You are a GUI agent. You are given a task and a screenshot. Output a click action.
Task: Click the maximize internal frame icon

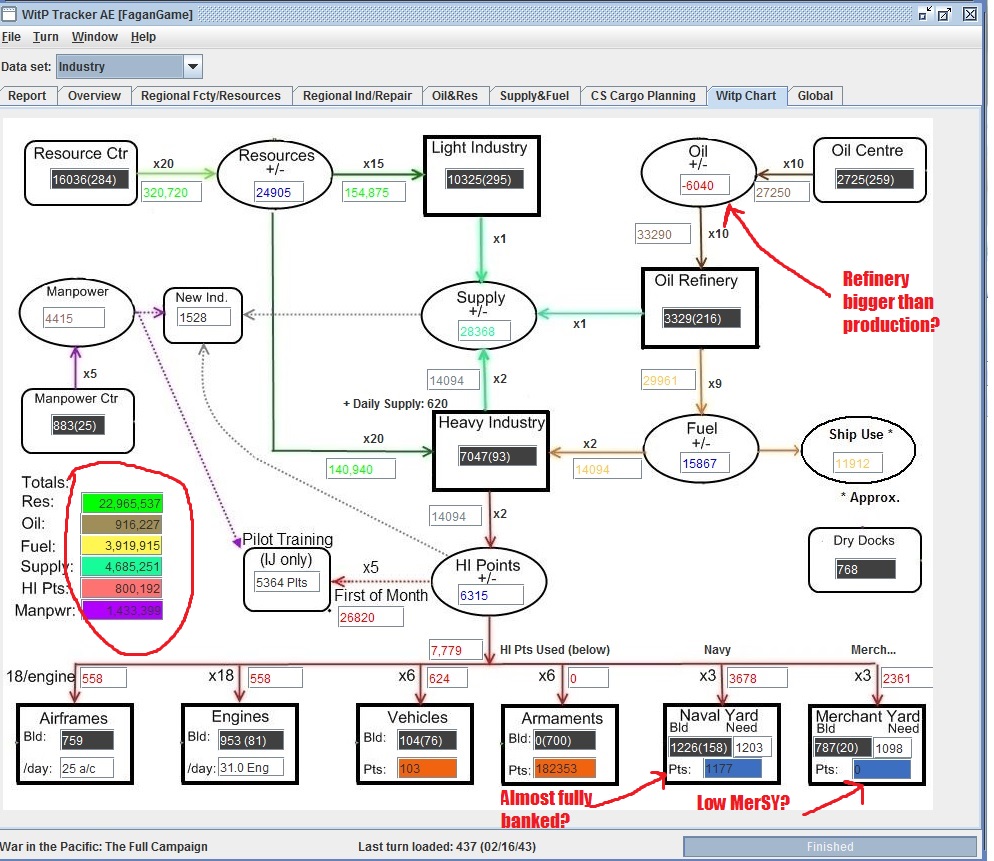tap(945, 13)
